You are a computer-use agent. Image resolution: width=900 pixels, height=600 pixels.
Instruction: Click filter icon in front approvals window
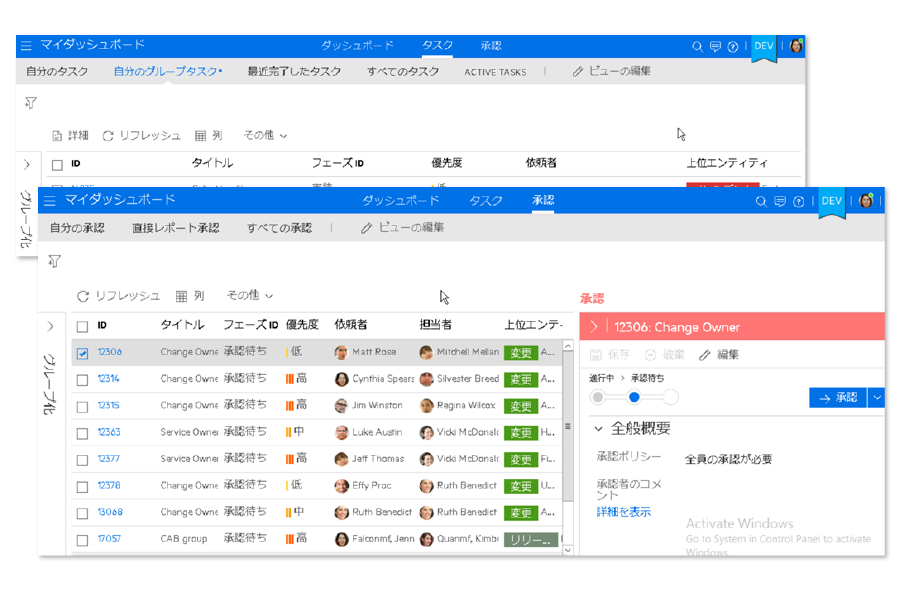pos(55,261)
